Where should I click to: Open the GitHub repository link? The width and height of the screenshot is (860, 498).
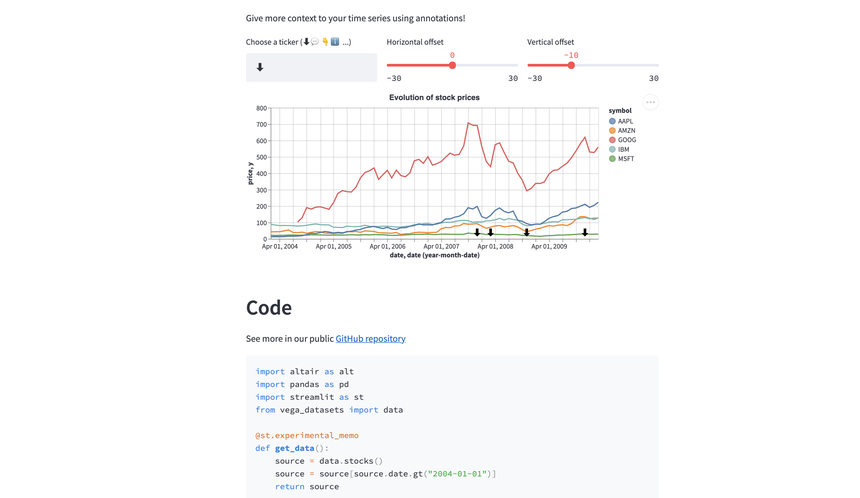tap(370, 339)
